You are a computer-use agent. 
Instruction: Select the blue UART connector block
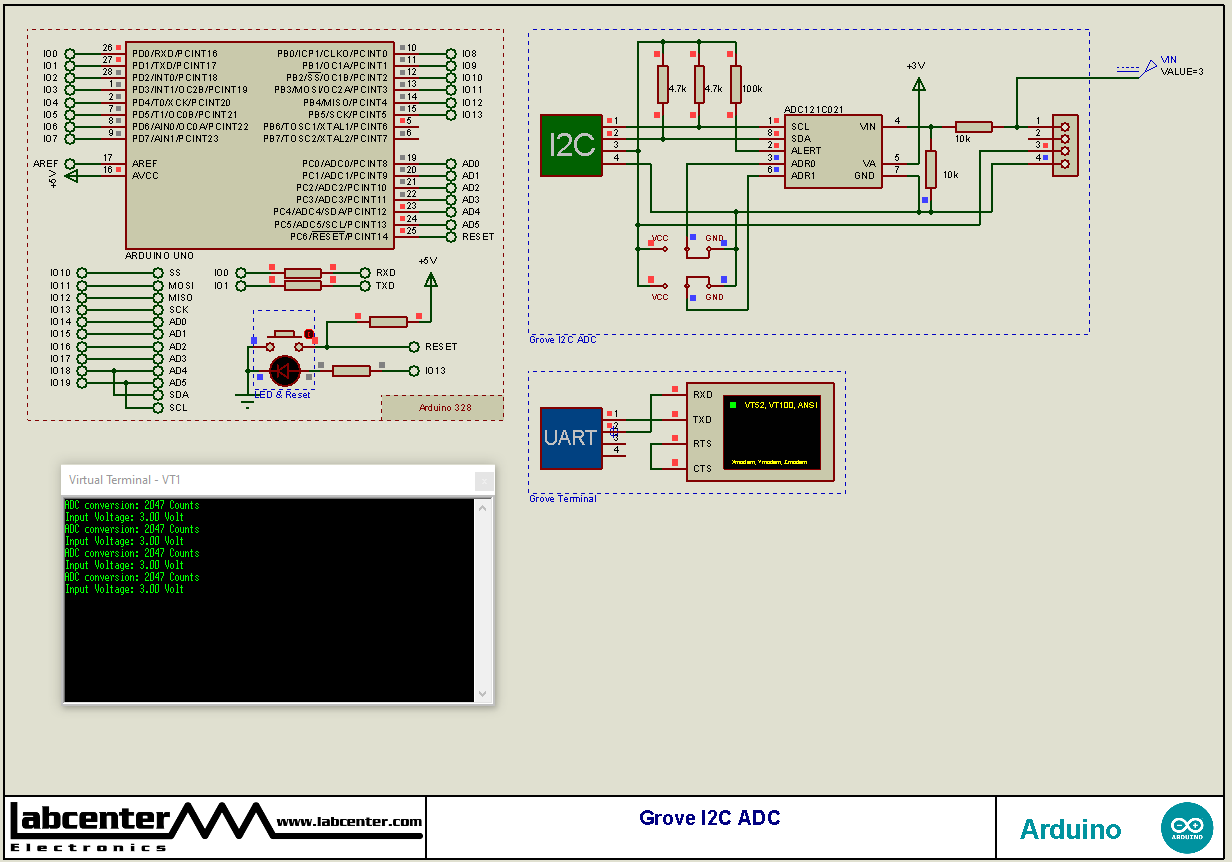coord(570,436)
